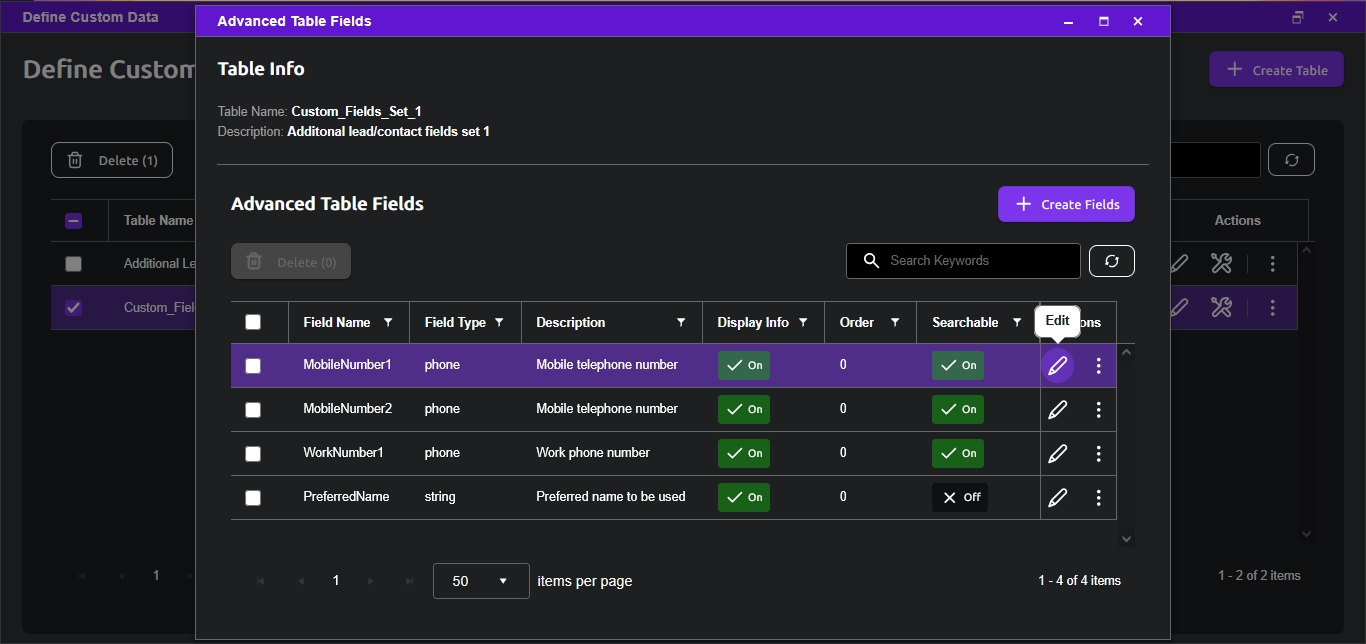Open tools icon for Custom_Fiel... table row

pos(1220,307)
